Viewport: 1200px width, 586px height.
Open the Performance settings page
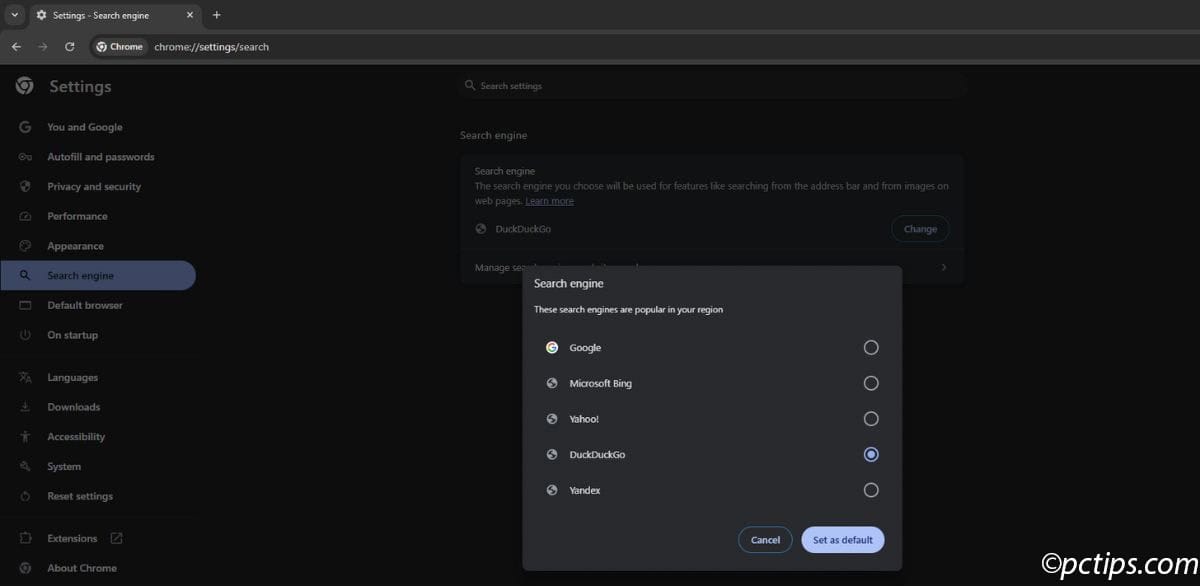[98, 216]
